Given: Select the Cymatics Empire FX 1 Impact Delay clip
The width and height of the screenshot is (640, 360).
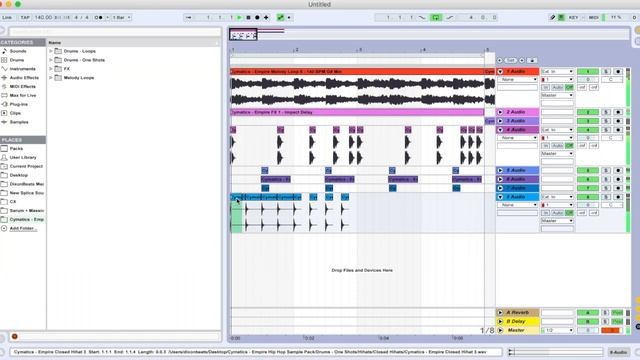Looking at the screenshot, I should [357, 112].
